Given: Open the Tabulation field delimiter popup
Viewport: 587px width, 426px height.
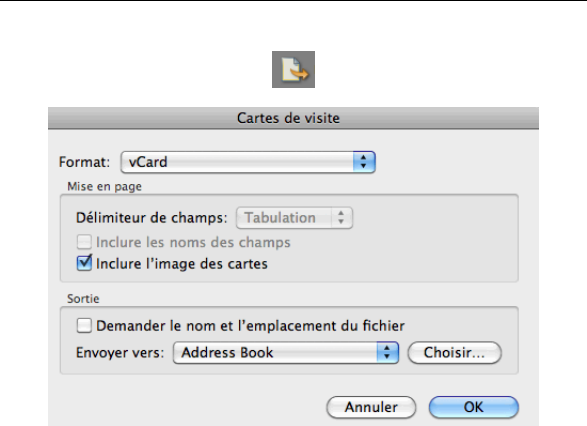Looking at the screenshot, I should pos(294,218).
